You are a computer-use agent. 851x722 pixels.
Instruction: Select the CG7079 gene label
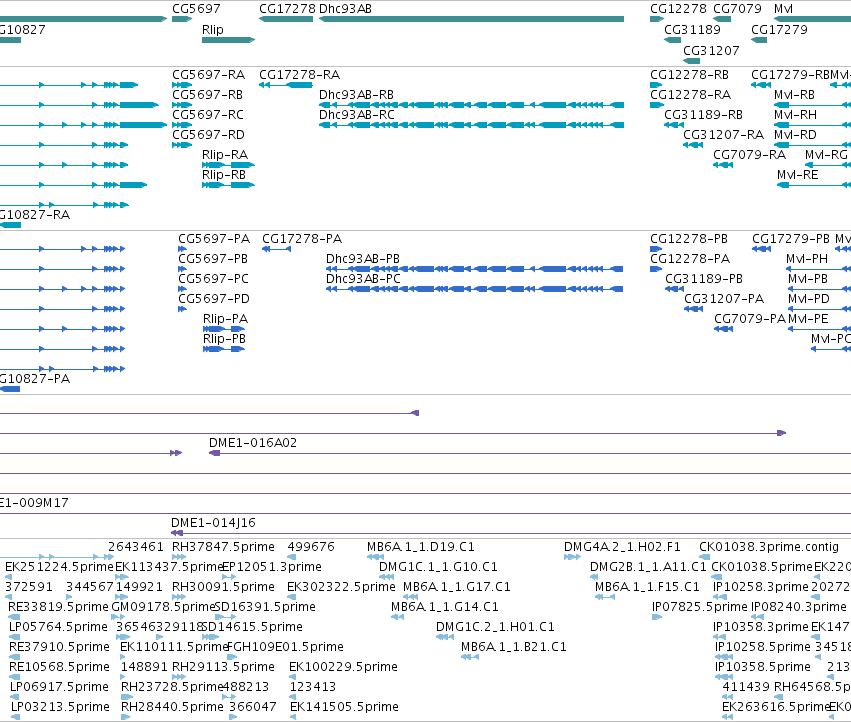[x=738, y=9]
